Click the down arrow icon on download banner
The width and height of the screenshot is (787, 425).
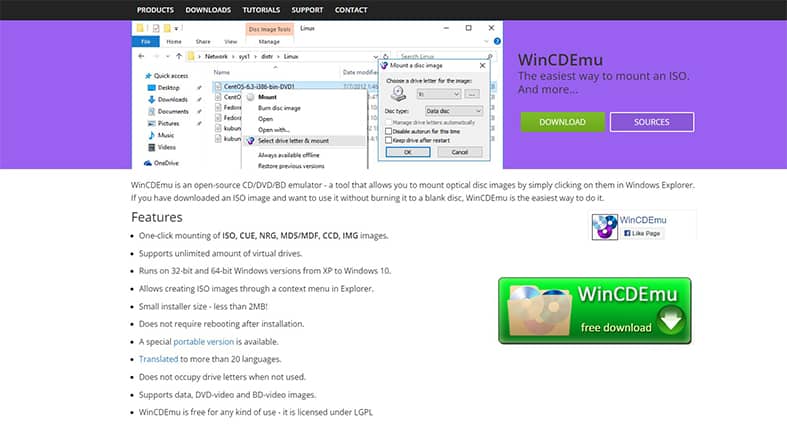(x=671, y=320)
